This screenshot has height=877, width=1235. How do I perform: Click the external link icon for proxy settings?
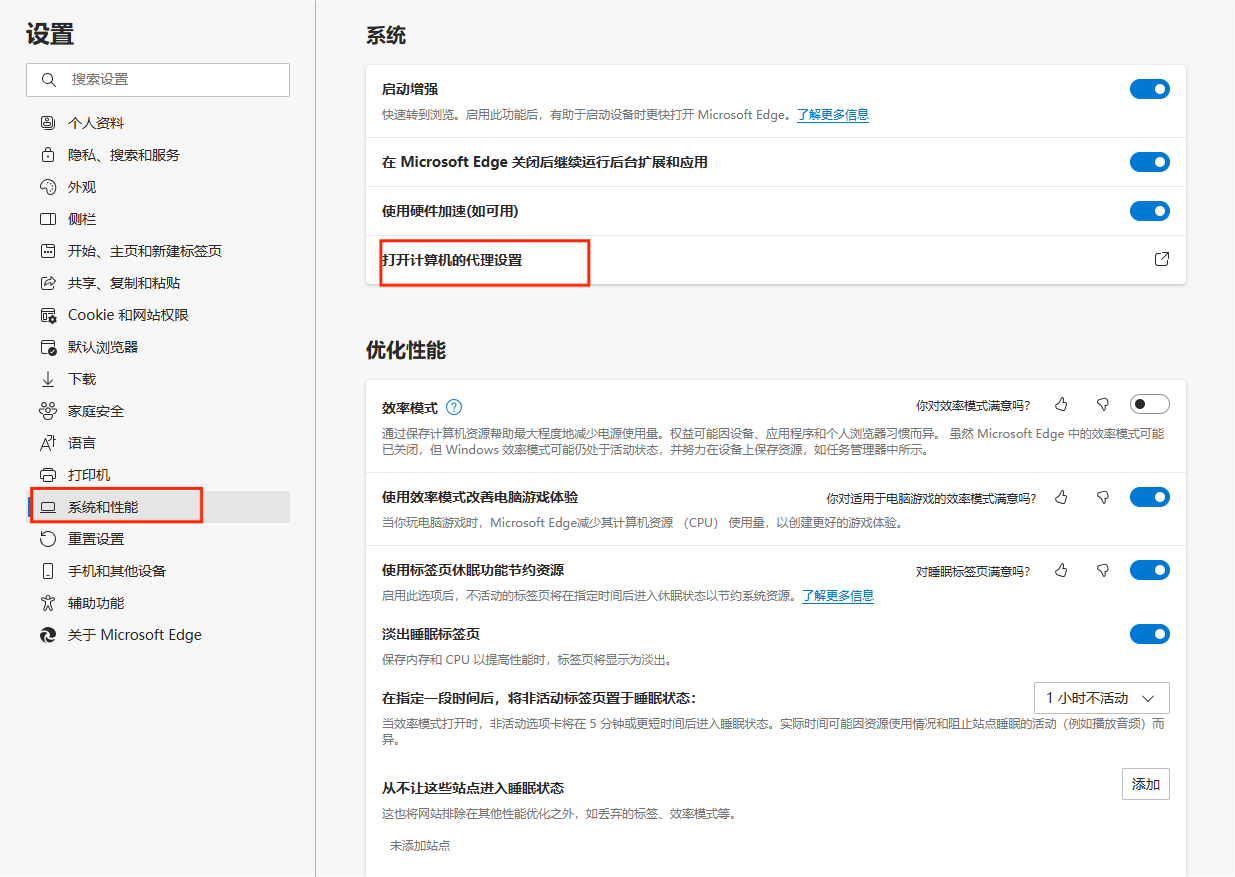1161,260
